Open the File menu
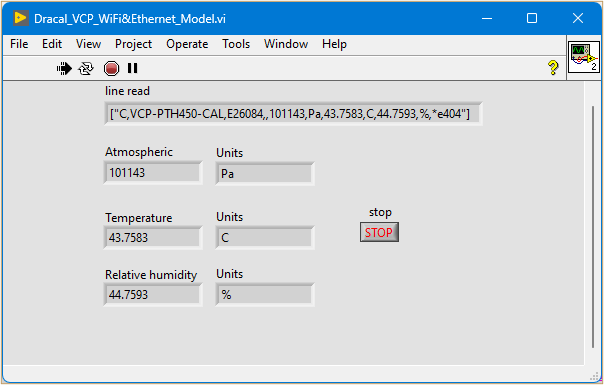This screenshot has height=385, width=604. click(19, 44)
